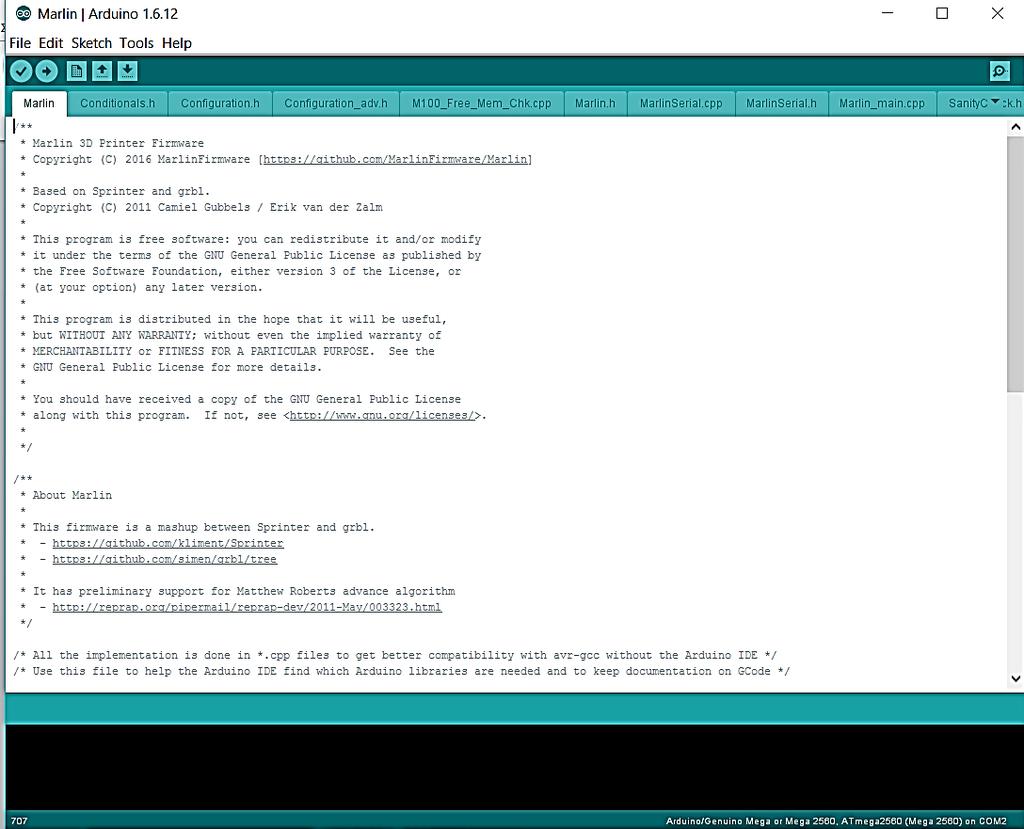Minimize the Arduino window
The image size is (1024, 829).
(887, 13)
